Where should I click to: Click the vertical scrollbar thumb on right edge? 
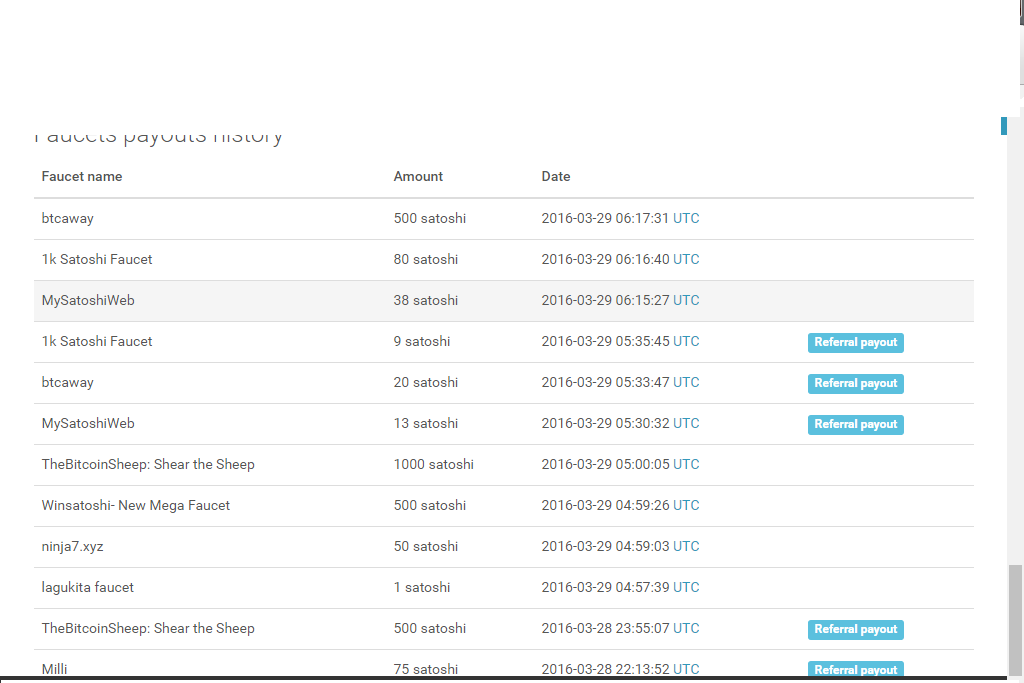(1015, 620)
